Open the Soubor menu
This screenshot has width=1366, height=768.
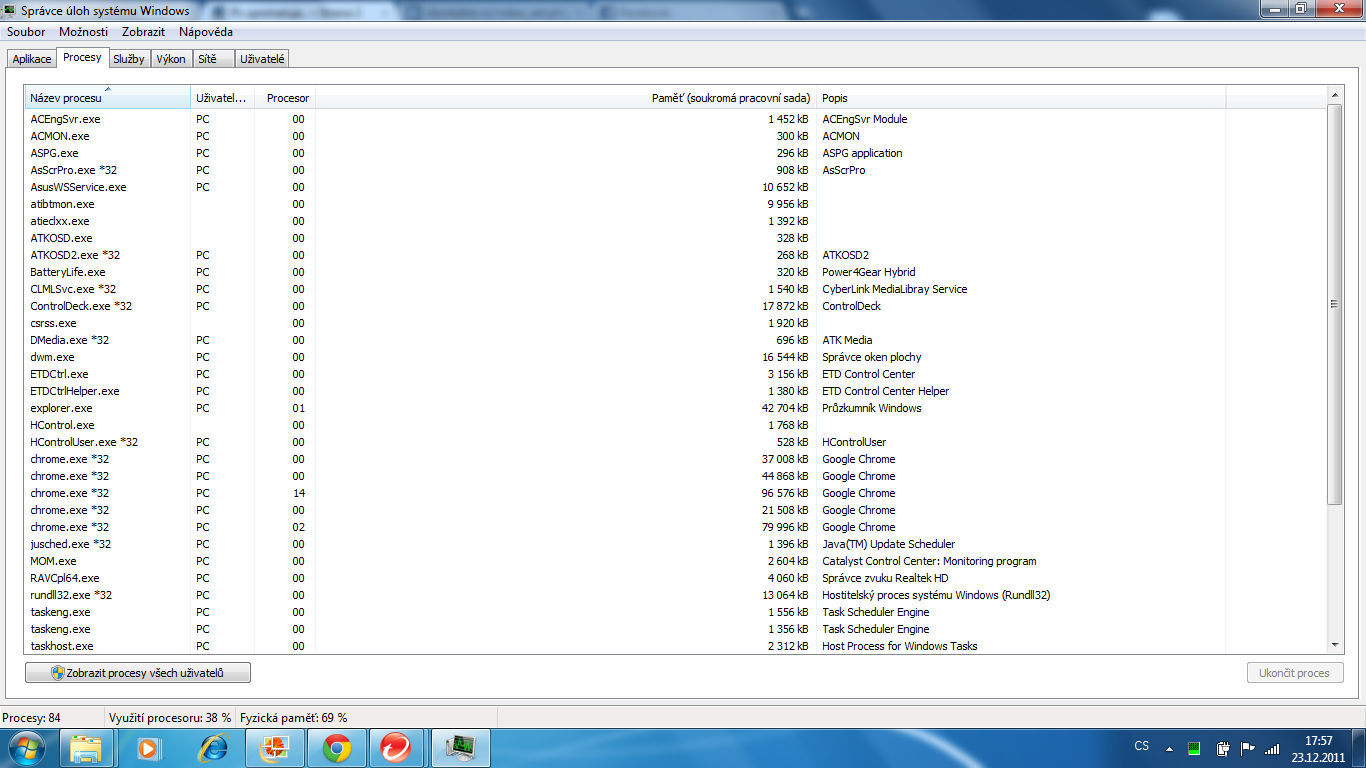pos(26,32)
